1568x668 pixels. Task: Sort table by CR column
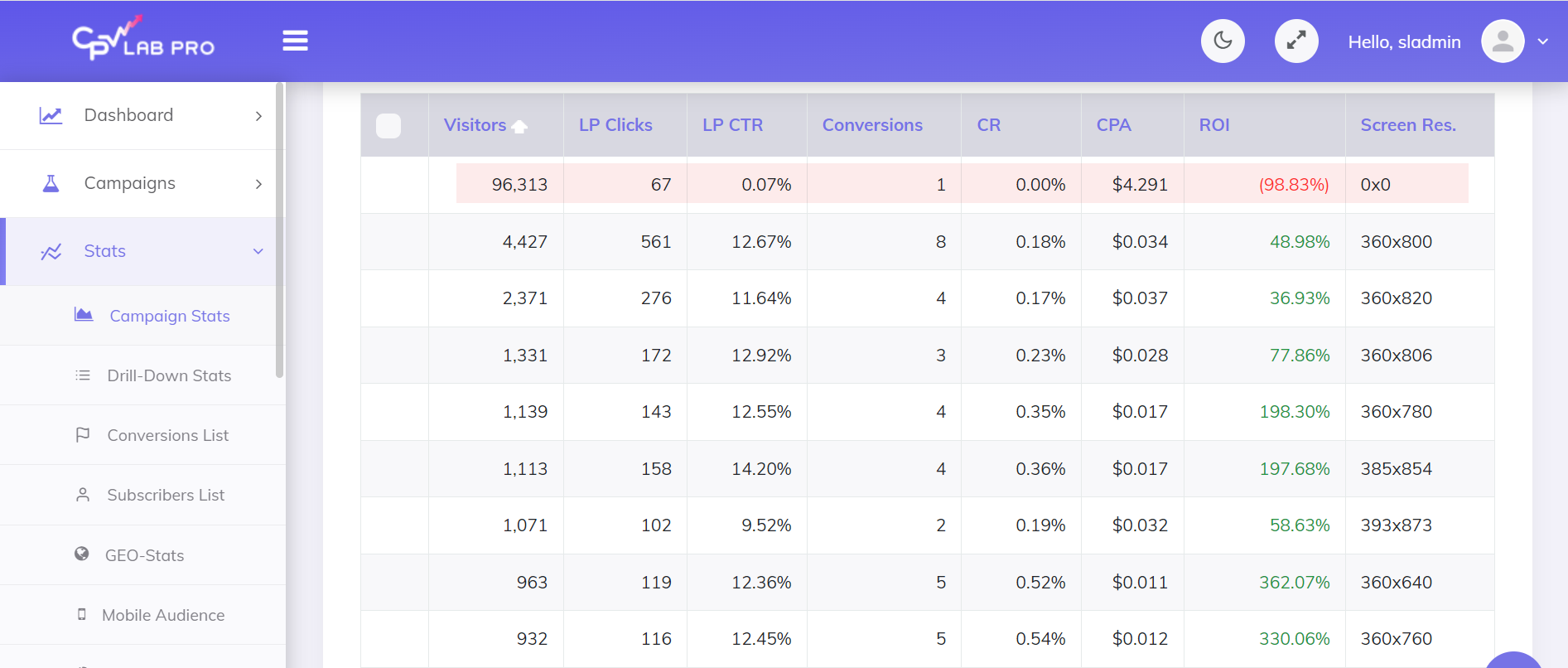[x=988, y=125]
